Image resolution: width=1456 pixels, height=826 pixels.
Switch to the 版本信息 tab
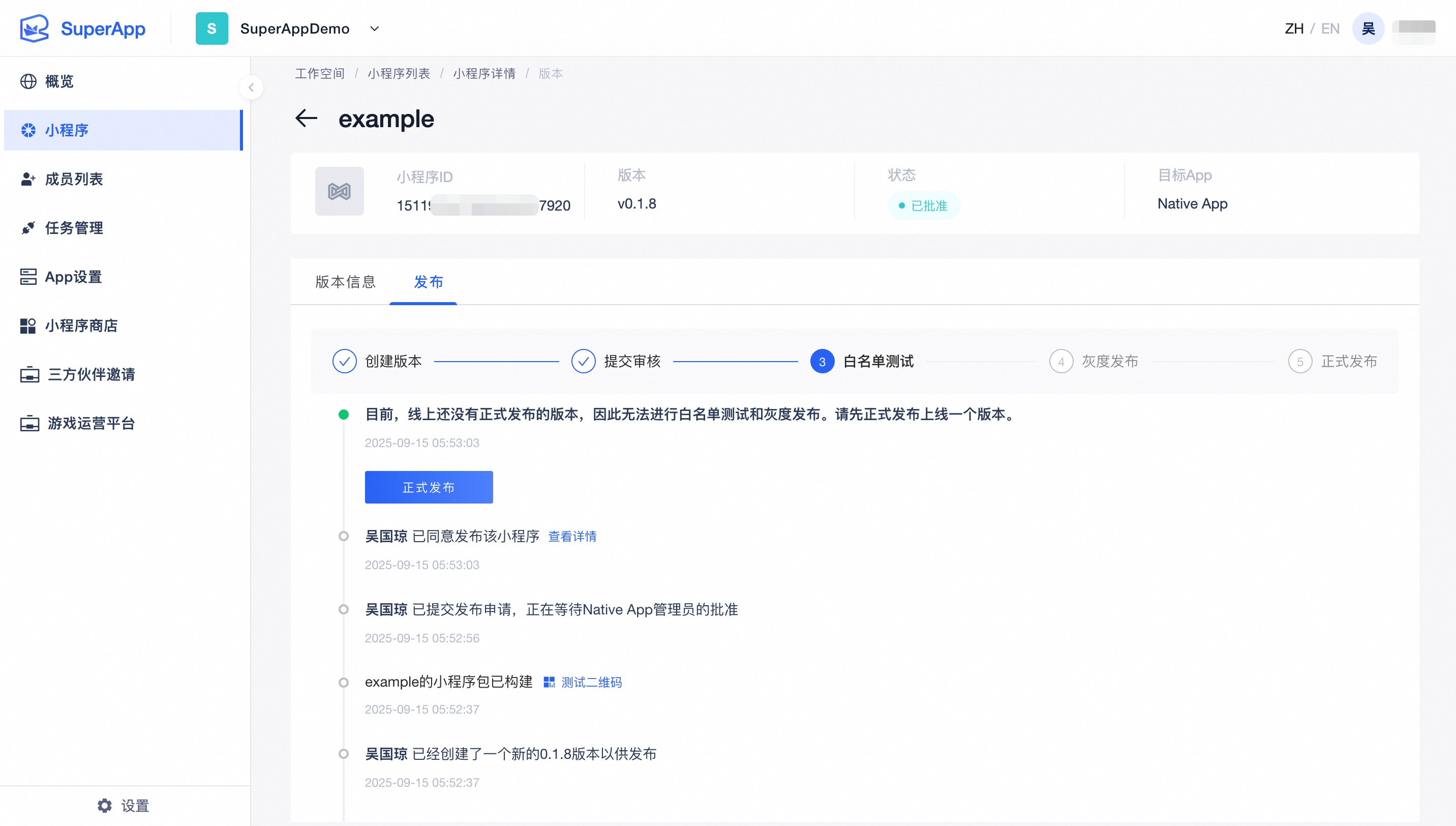click(345, 282)
